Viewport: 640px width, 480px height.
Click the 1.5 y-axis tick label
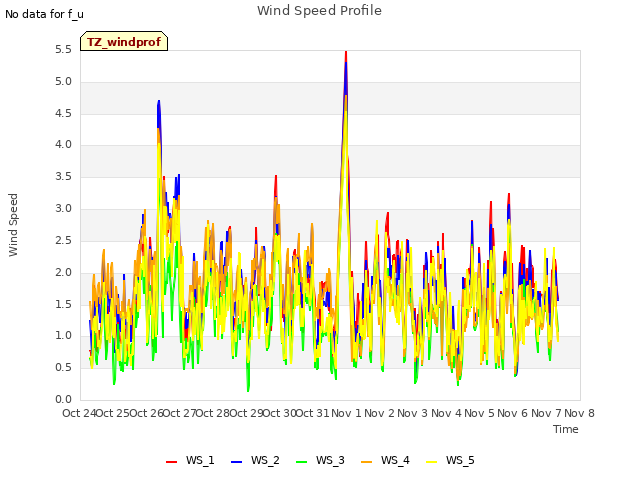pos(63,304)
